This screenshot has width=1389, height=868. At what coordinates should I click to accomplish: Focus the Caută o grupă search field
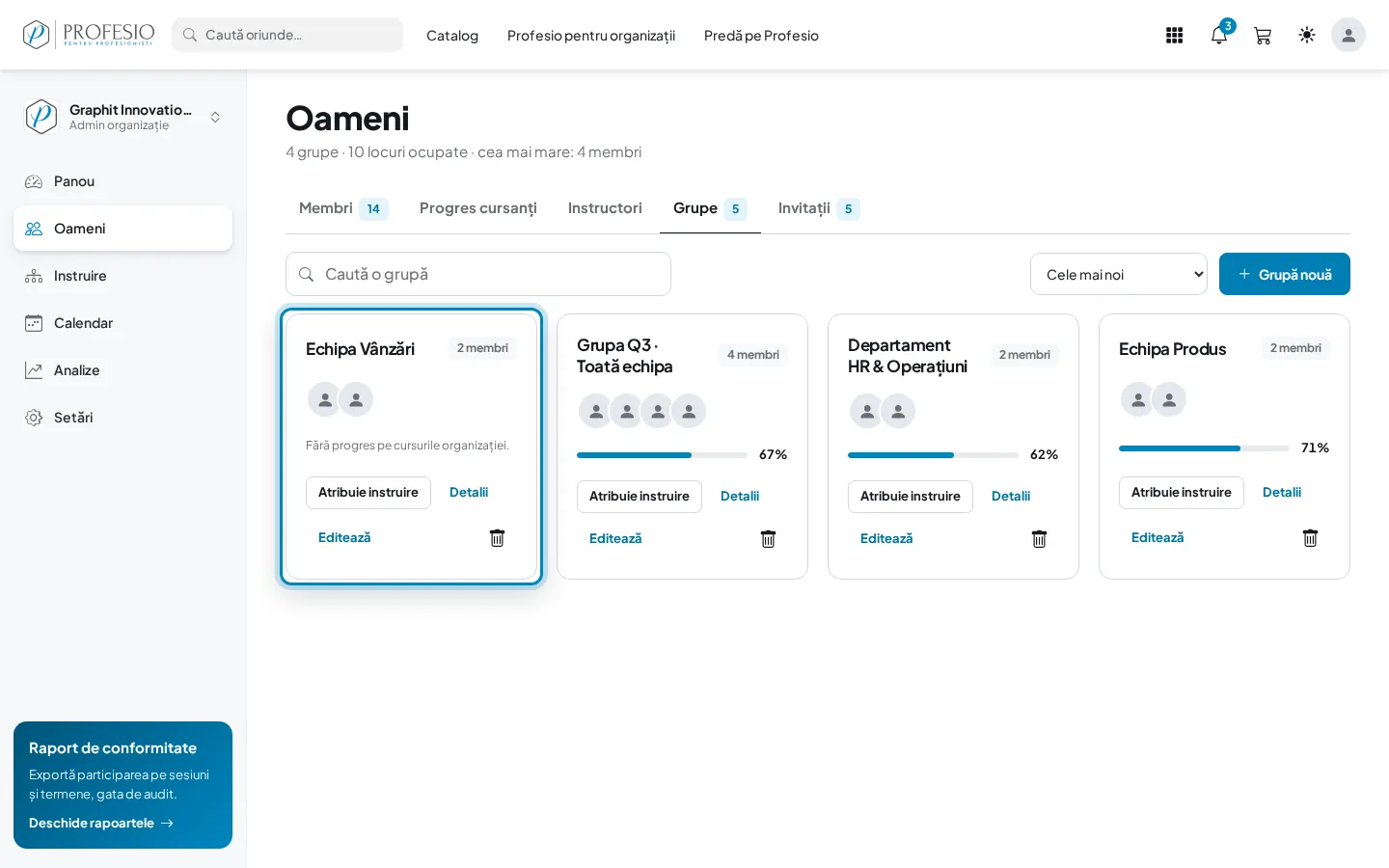[478, 274]
